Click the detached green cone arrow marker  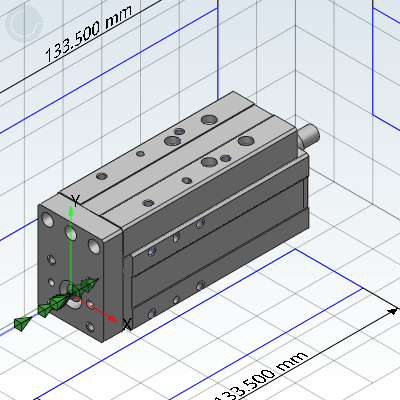point(22,323)
